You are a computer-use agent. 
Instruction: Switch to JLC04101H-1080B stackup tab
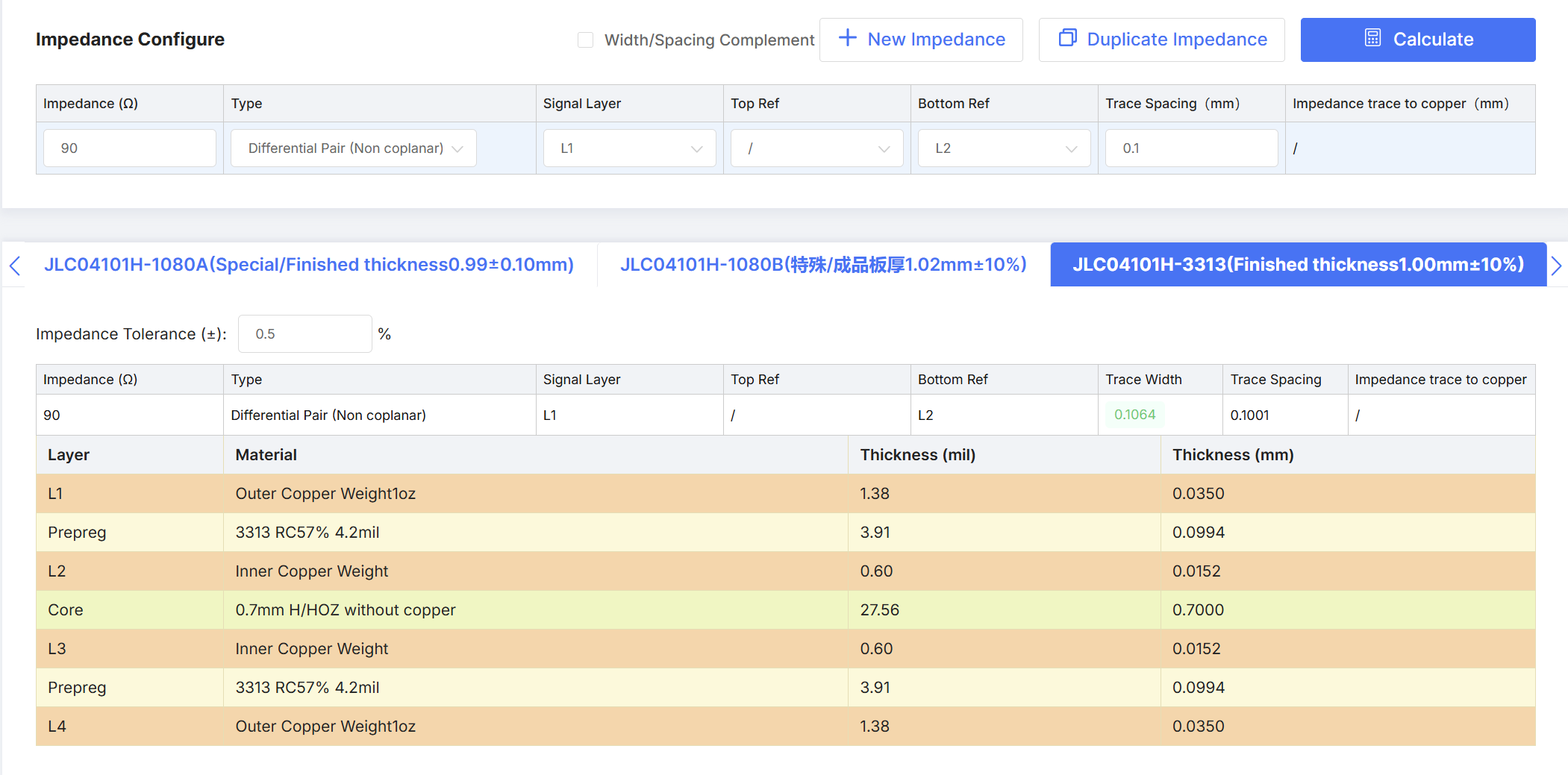(823, 265)
